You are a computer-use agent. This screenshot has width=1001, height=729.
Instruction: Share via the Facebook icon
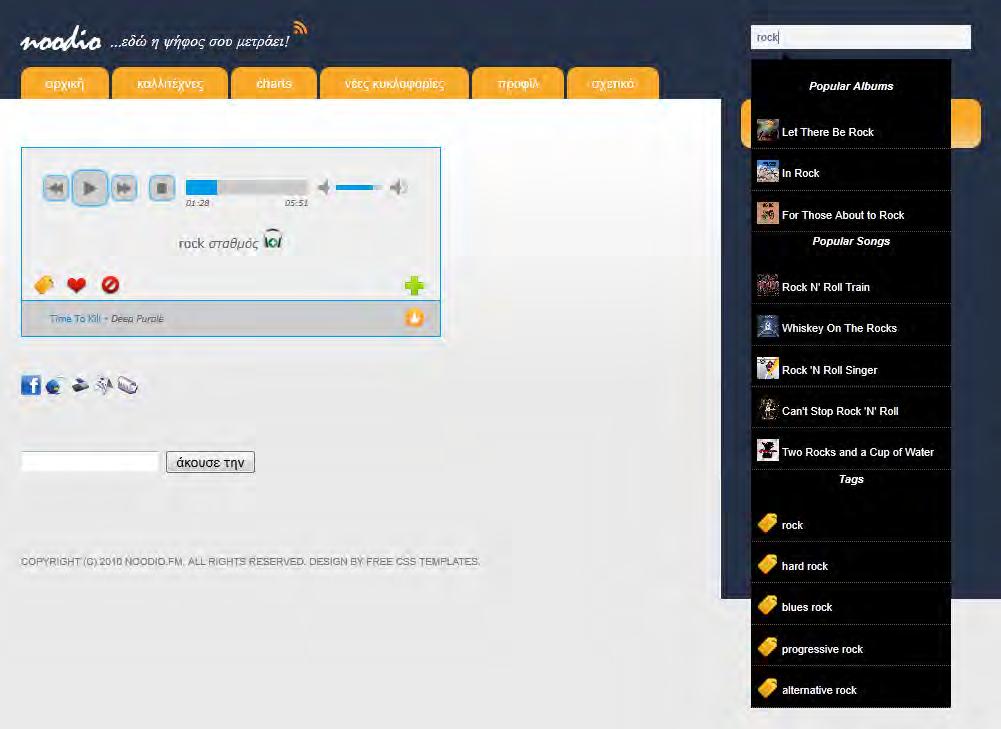31,385
